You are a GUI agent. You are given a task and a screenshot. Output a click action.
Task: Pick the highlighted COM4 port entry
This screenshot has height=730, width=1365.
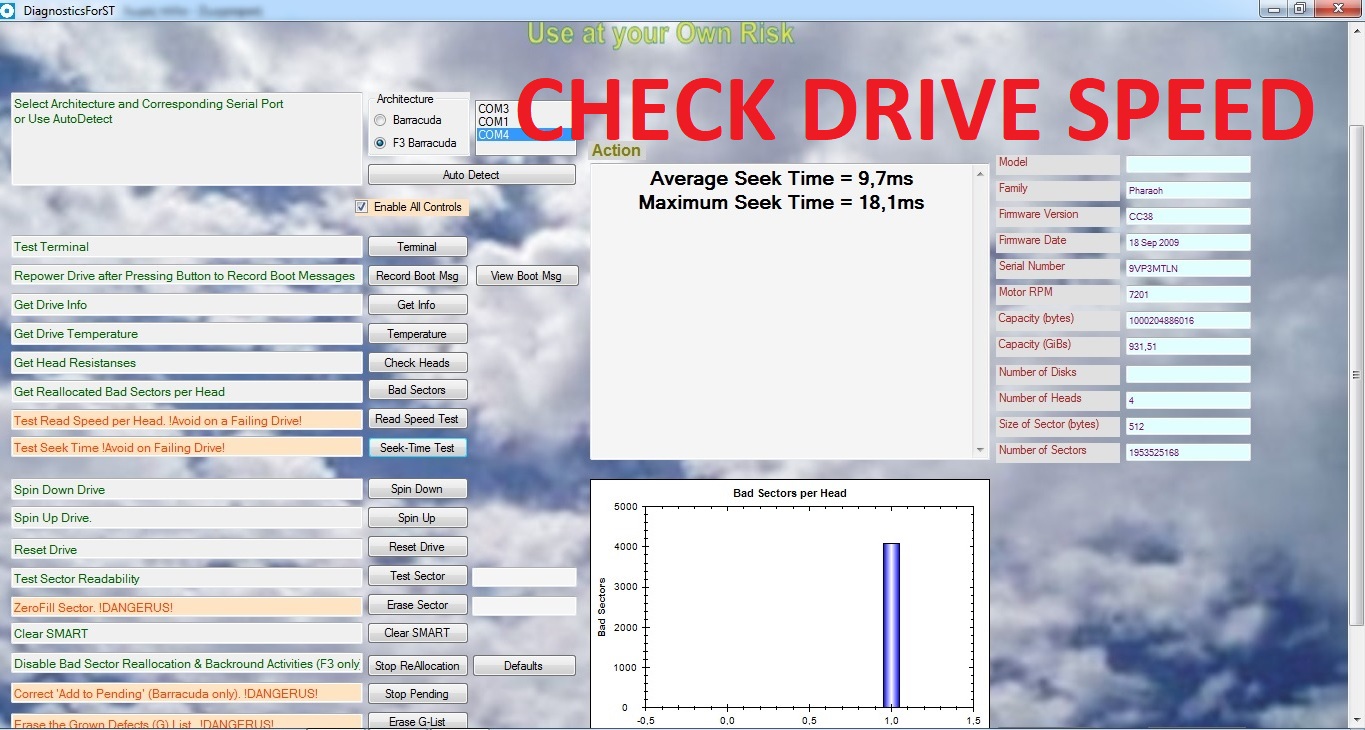(525, 134)
